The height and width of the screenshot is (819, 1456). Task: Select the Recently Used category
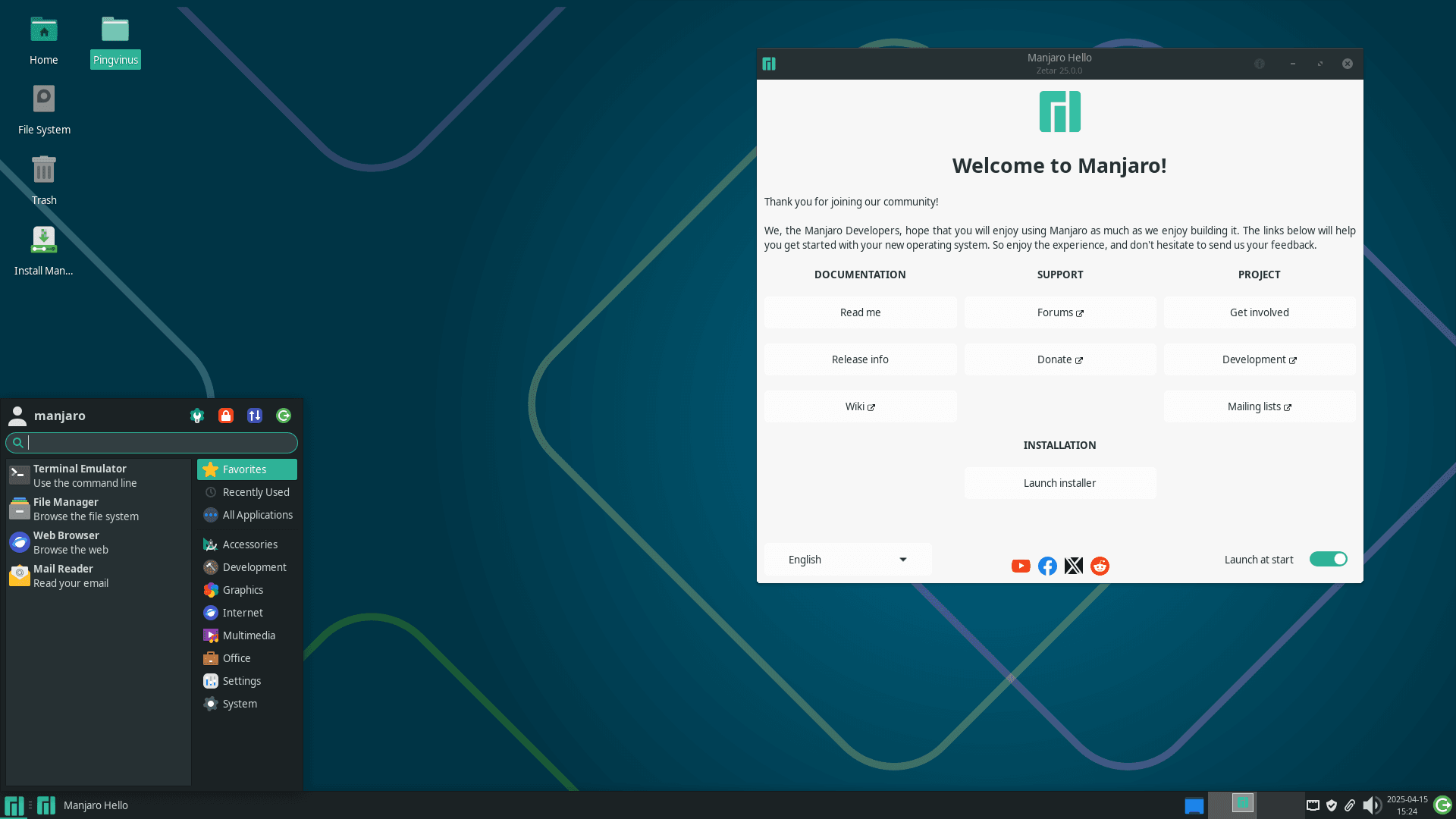tap(247, 492)
